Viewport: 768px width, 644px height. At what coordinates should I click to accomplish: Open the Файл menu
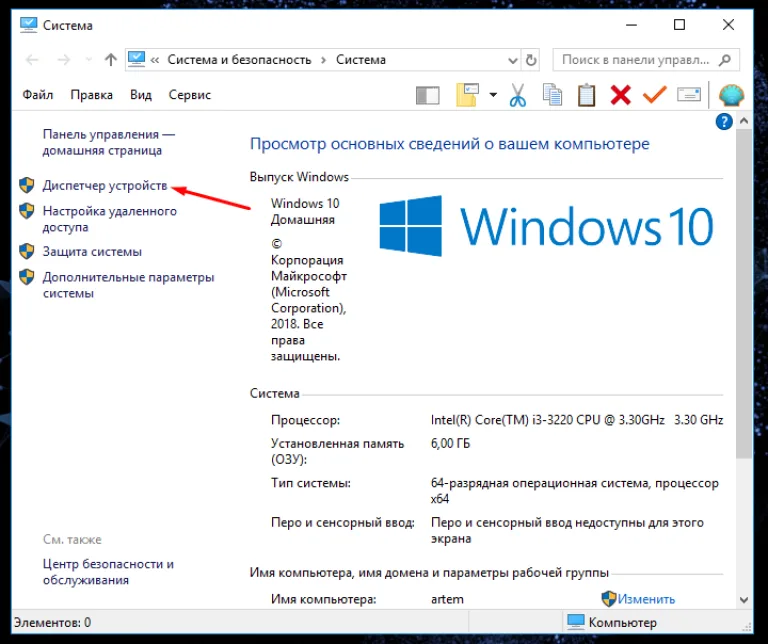coord(38,95)
